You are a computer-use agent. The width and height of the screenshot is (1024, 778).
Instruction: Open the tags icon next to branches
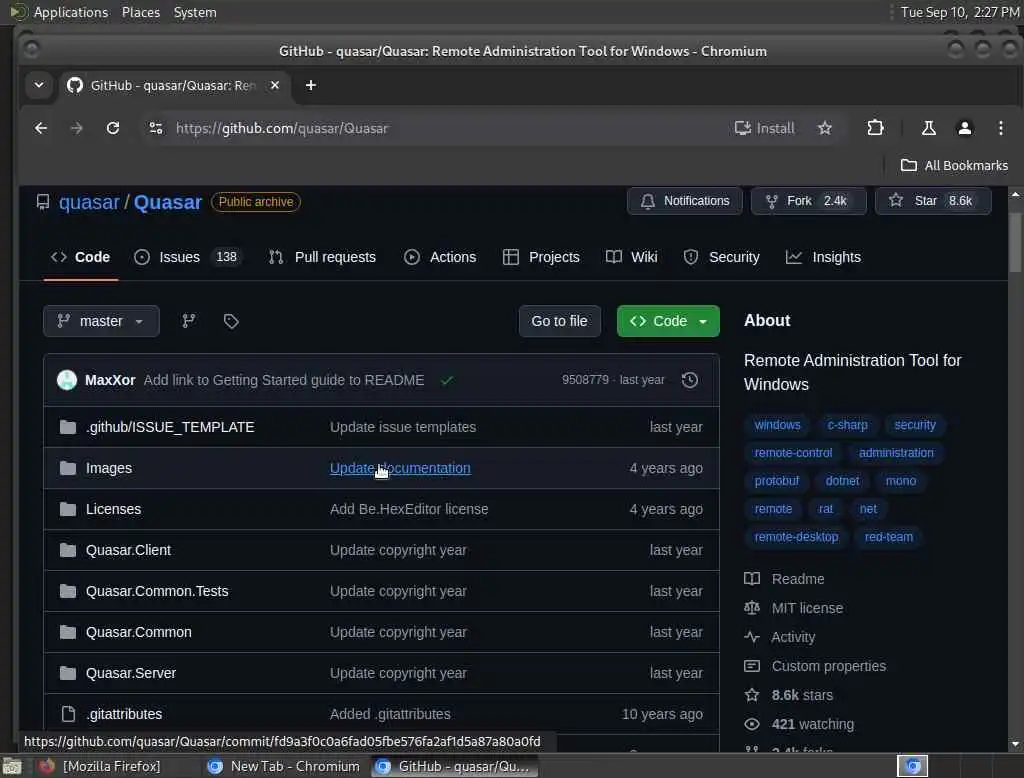(231, 321)
